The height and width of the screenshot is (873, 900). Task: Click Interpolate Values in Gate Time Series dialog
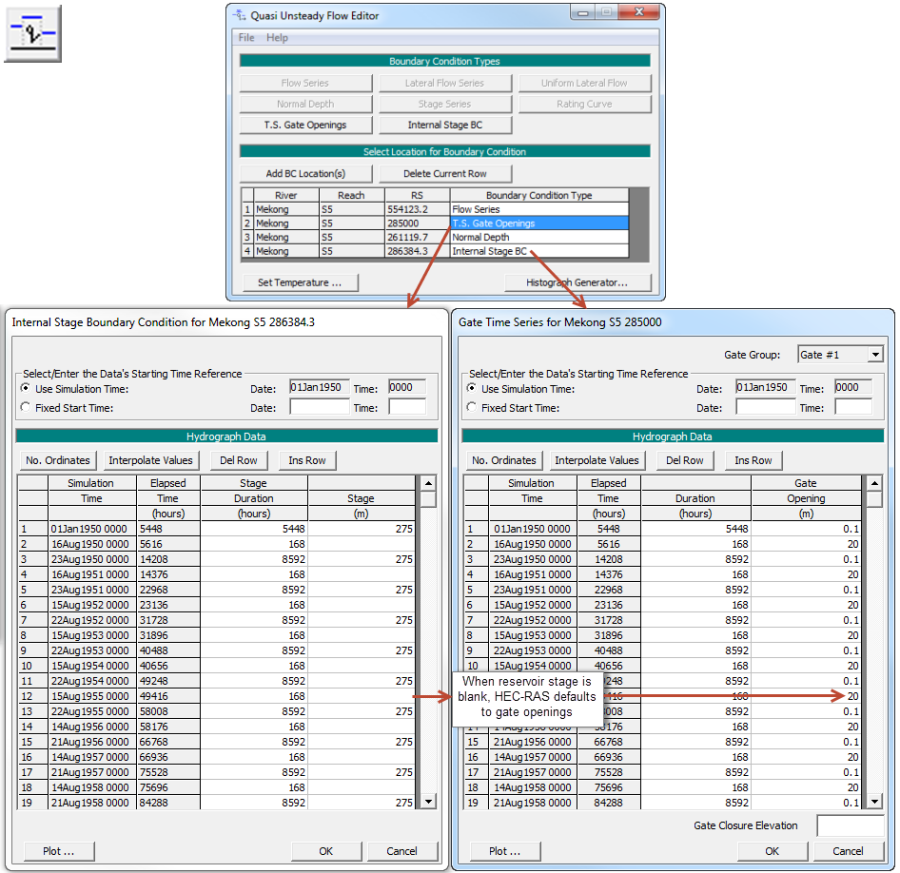(x=597, y=460)
